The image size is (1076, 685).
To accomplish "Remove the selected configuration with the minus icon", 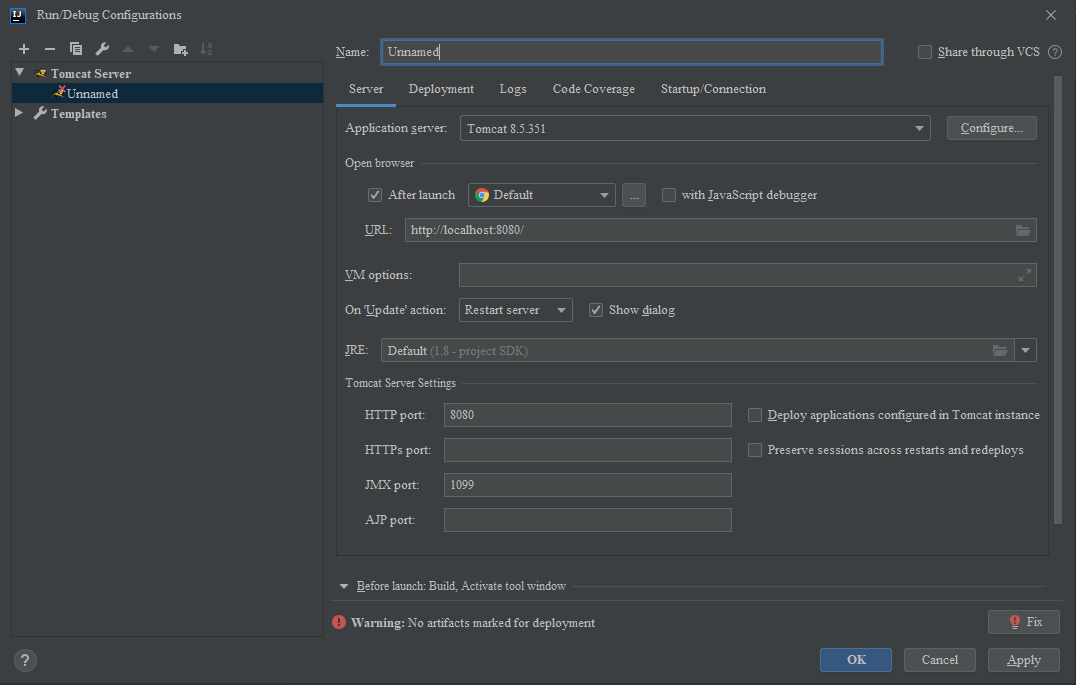I will [49, 49].
